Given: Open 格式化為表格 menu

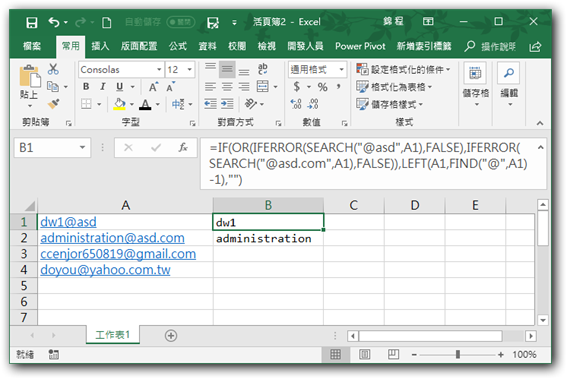Looking at the screenshot, I should pyautogui.click(x=394, y=87).
